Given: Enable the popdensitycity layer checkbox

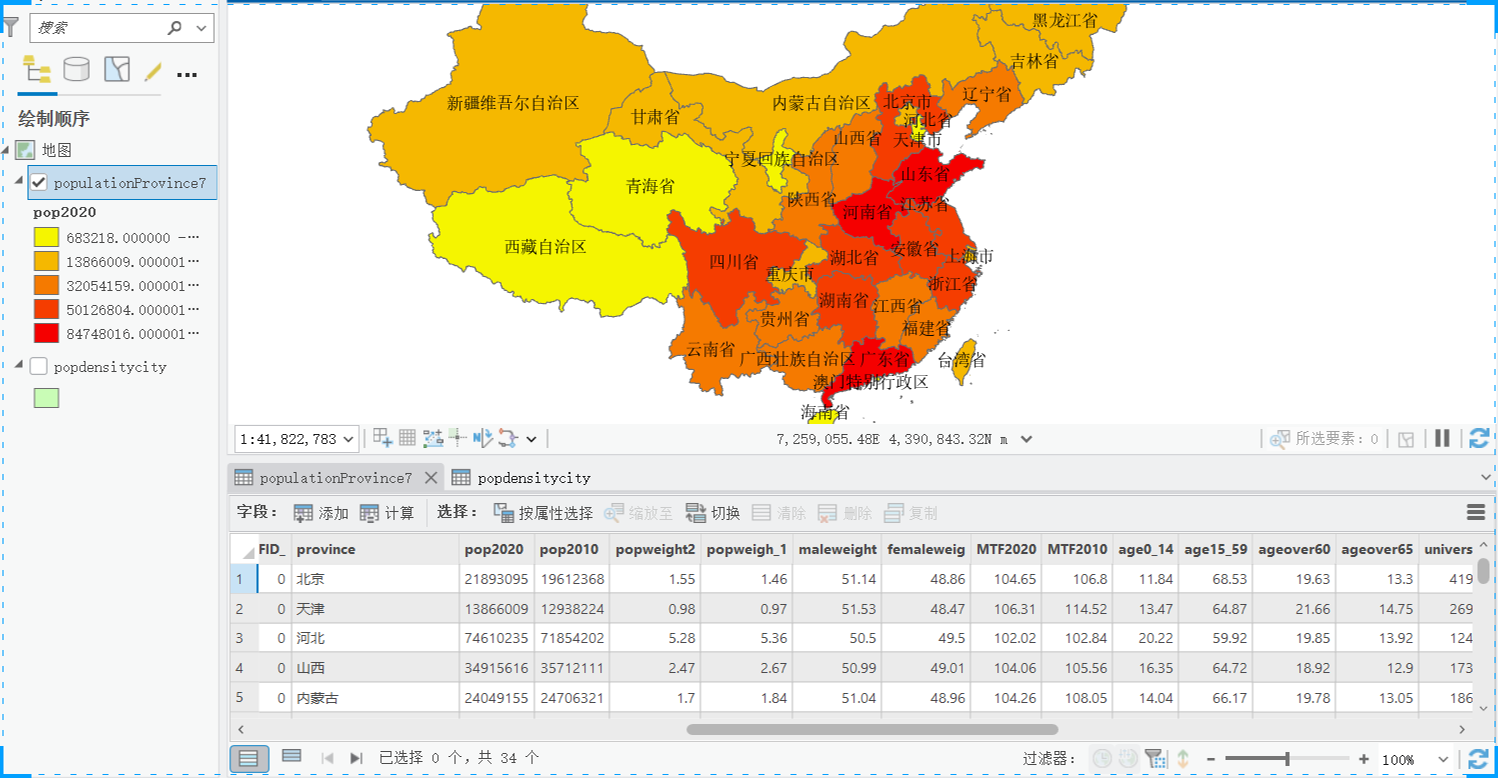Looking at the screenshot, I should 39,366.
